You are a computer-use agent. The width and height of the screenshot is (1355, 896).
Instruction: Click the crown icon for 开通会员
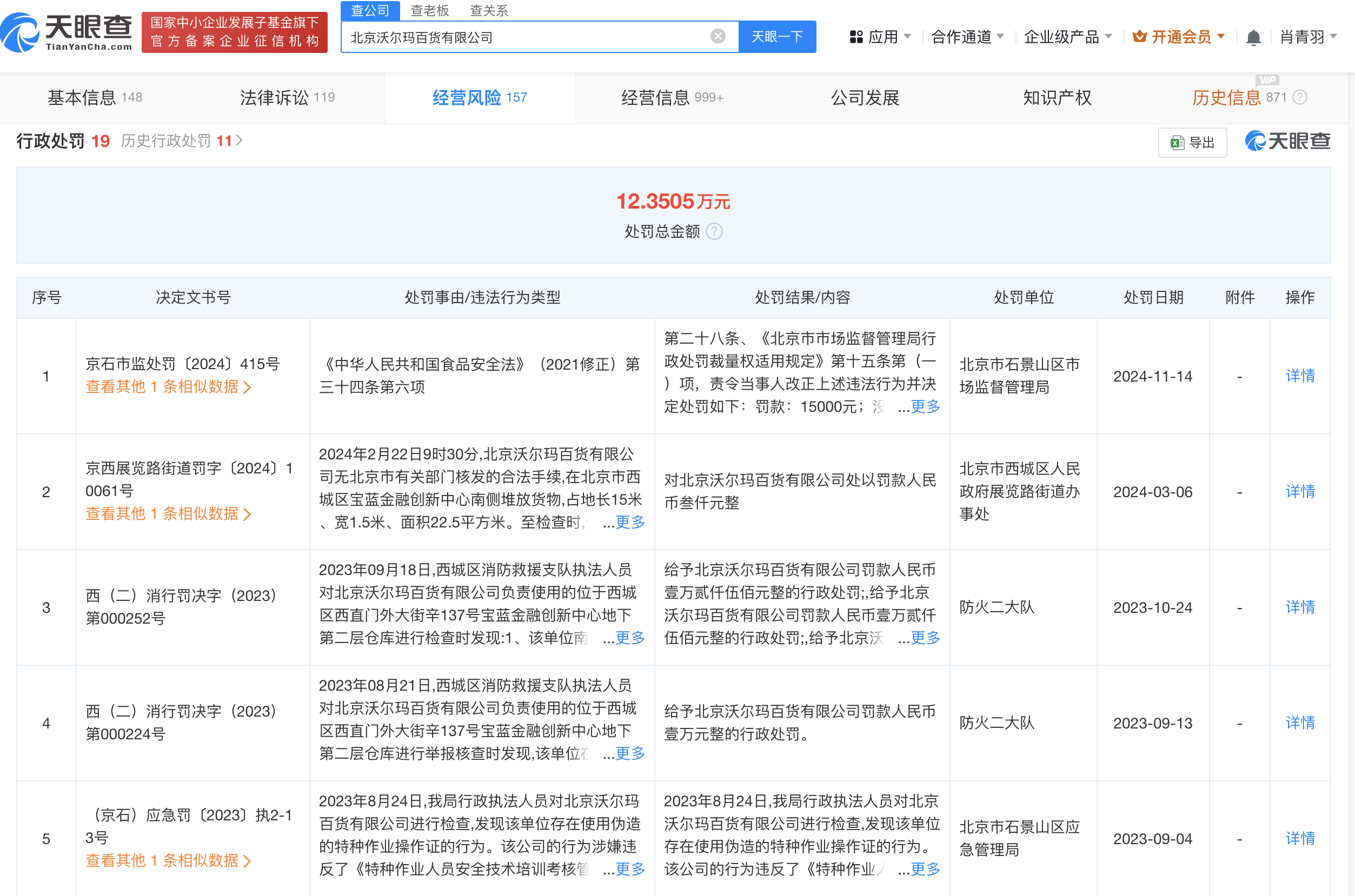[x=1139, y=37]
